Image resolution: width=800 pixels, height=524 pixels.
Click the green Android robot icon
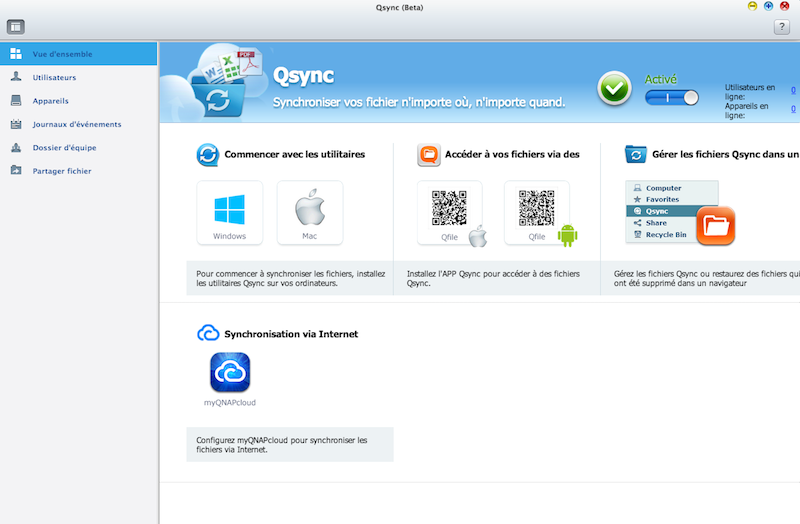click(x=567, y=235)
